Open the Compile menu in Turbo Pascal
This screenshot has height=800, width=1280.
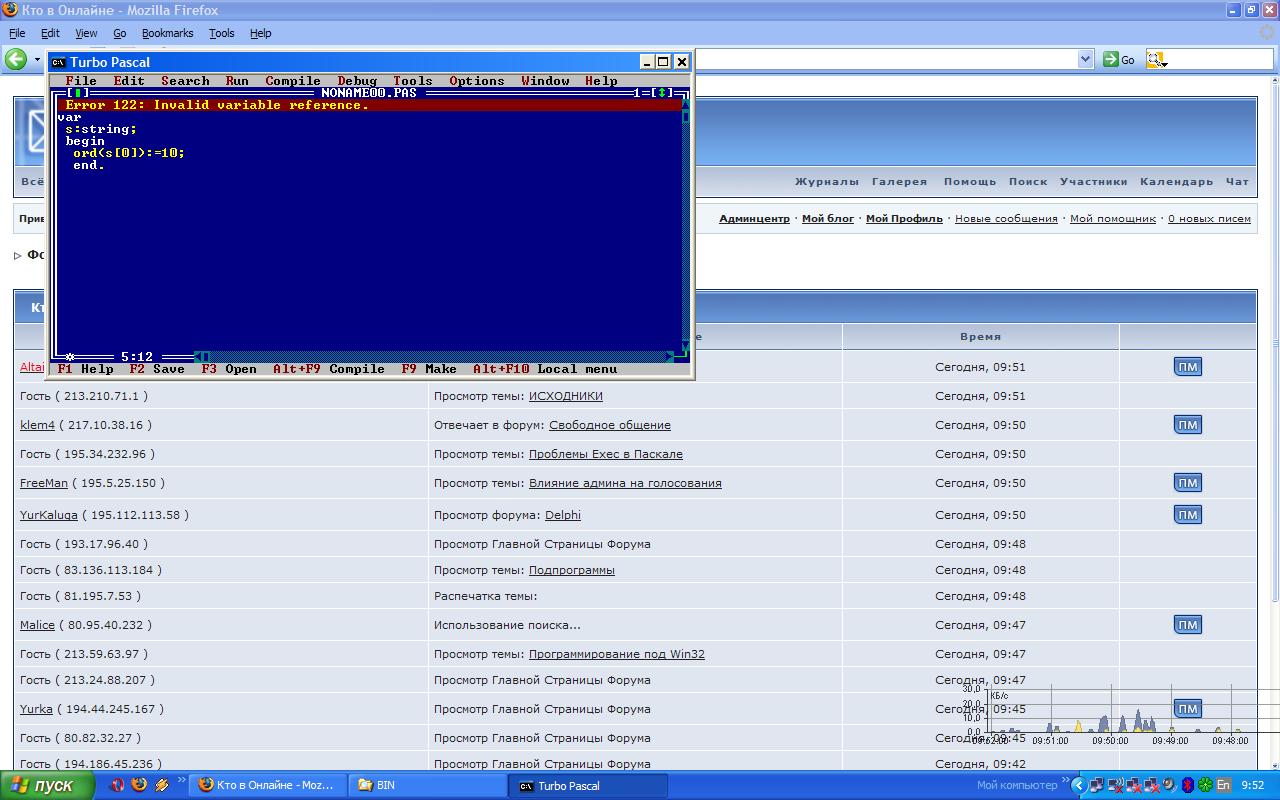pos(293,81)
